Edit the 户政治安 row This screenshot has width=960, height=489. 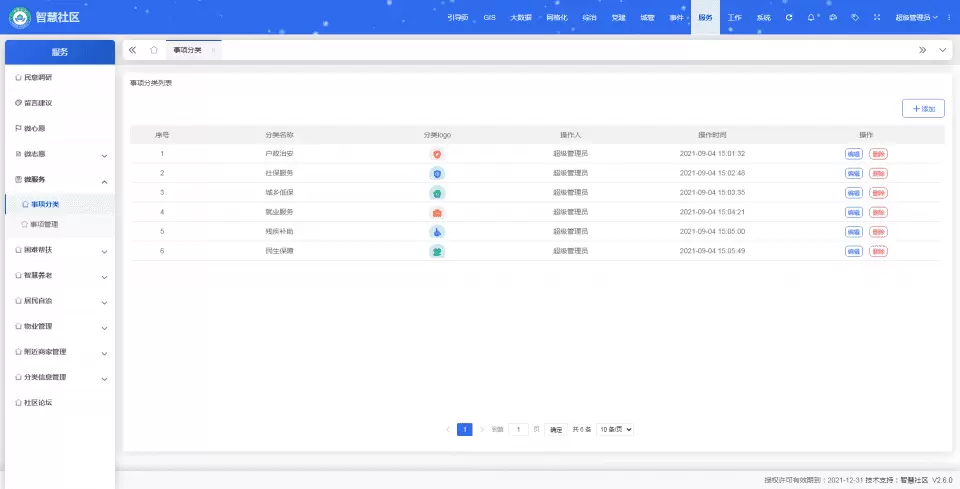(853, 154)
